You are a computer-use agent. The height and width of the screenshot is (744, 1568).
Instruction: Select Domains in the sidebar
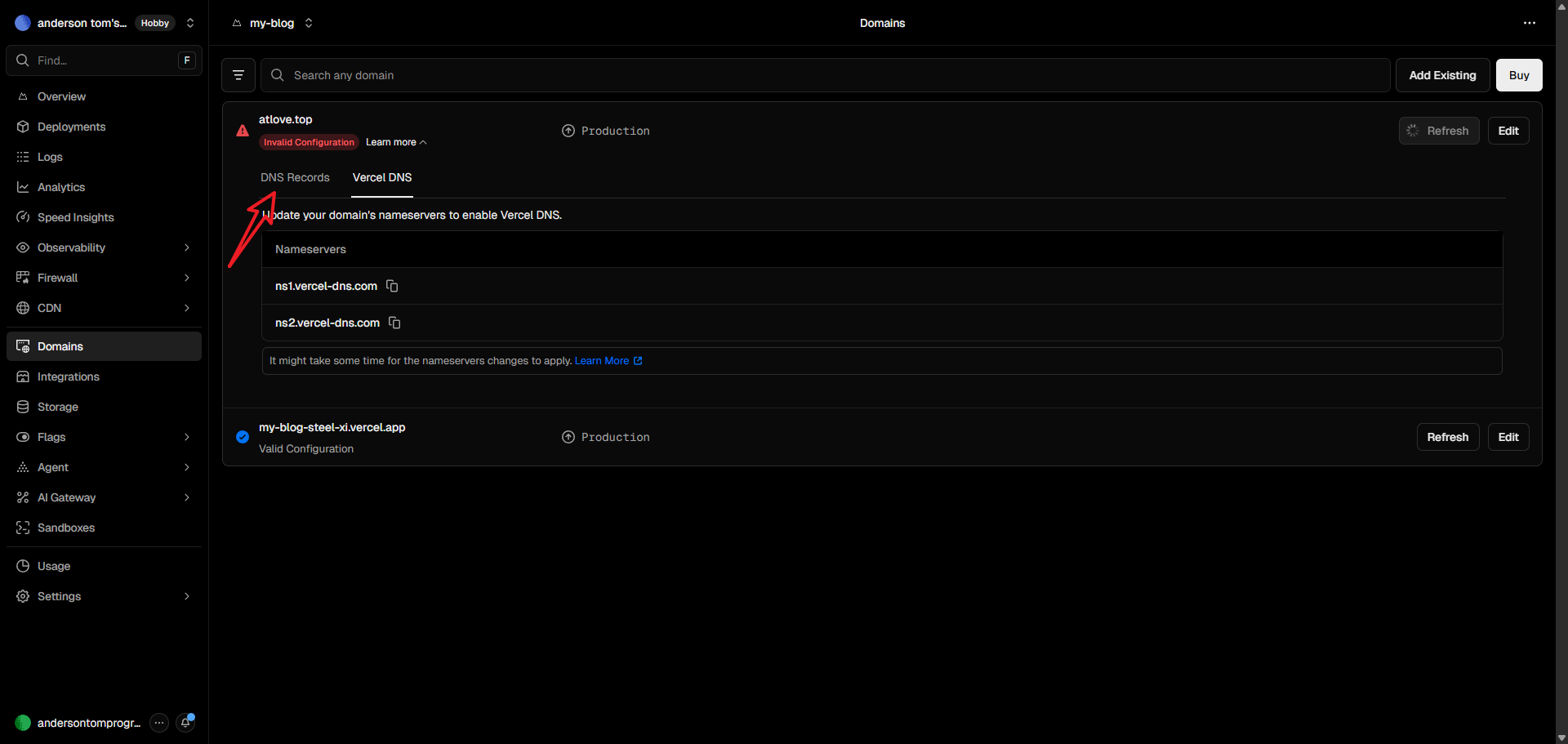pos(104,346)
